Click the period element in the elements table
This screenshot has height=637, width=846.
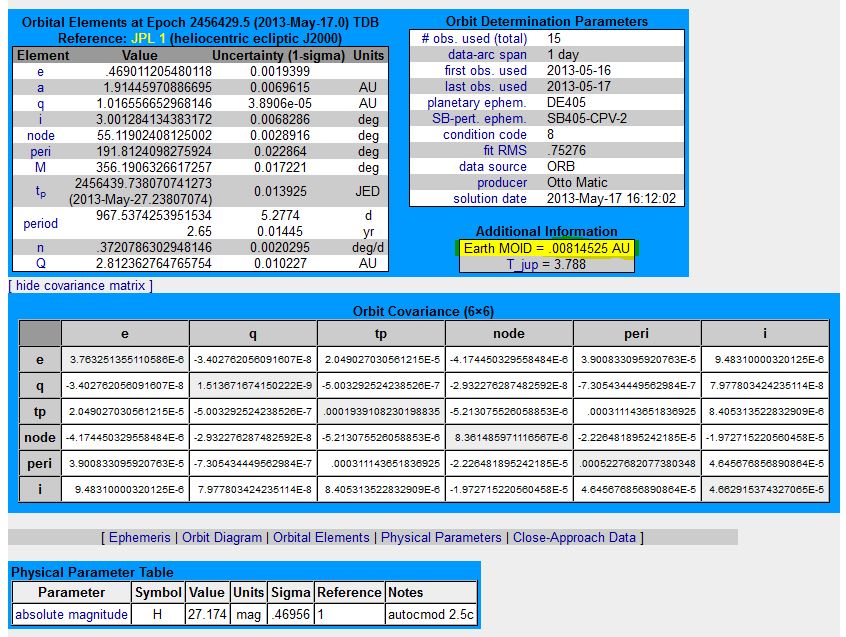click(41, 224)
